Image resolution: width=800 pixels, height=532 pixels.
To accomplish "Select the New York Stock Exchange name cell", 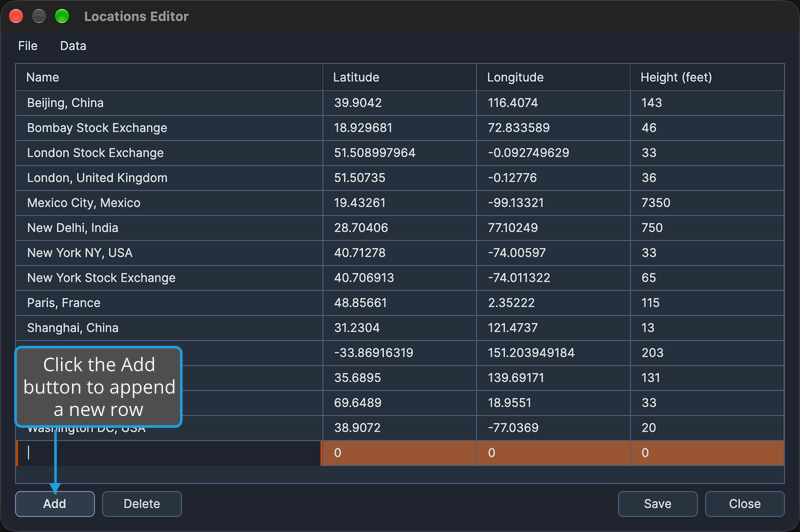I will [169, 278].
